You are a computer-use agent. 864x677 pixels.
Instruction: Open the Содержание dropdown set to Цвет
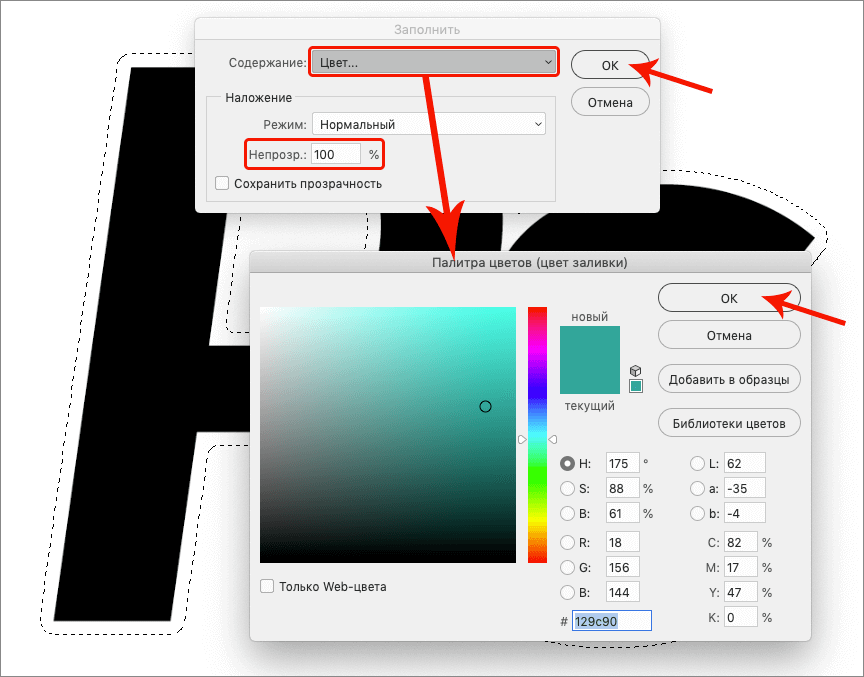[434, 62]
